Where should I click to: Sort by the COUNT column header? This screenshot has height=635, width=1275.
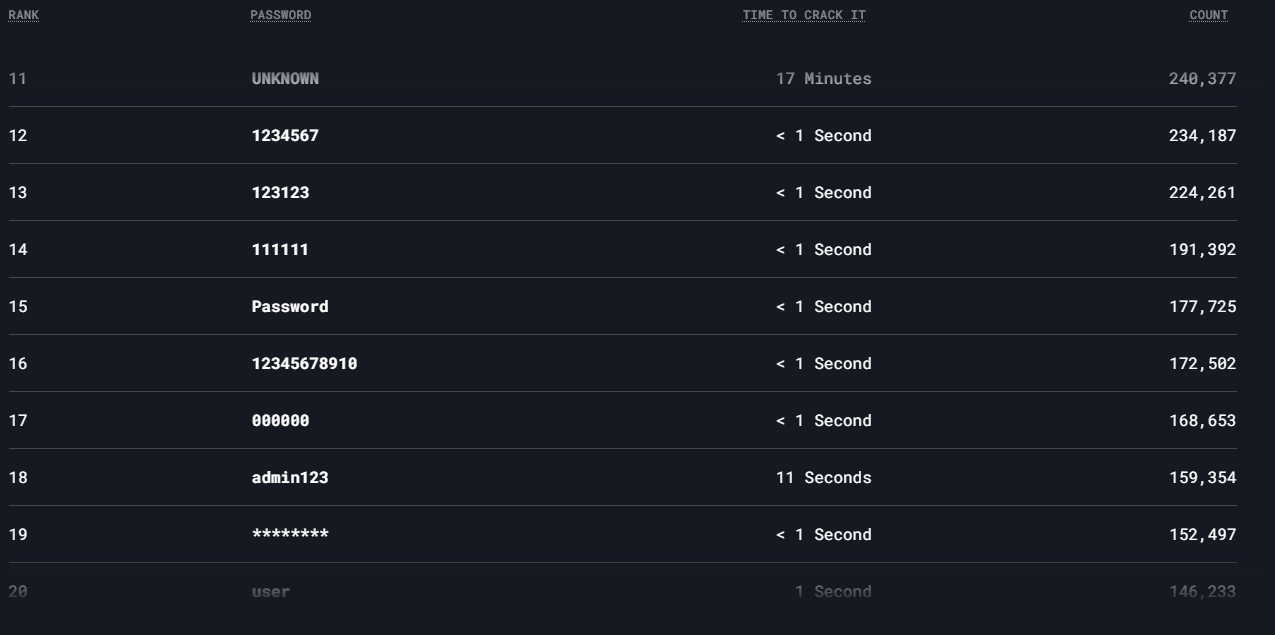click(1209, 15)
